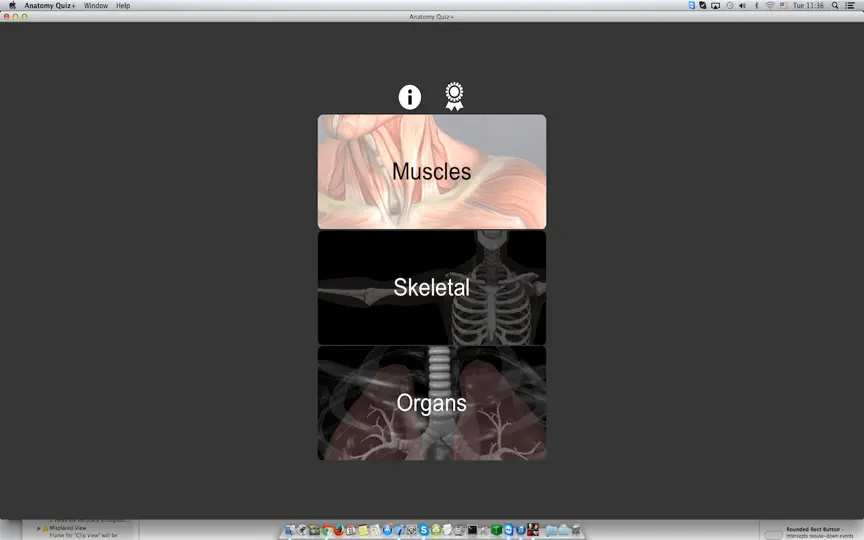Open the Apple menu
The image size is (864, 540).
tap(12, 6)
